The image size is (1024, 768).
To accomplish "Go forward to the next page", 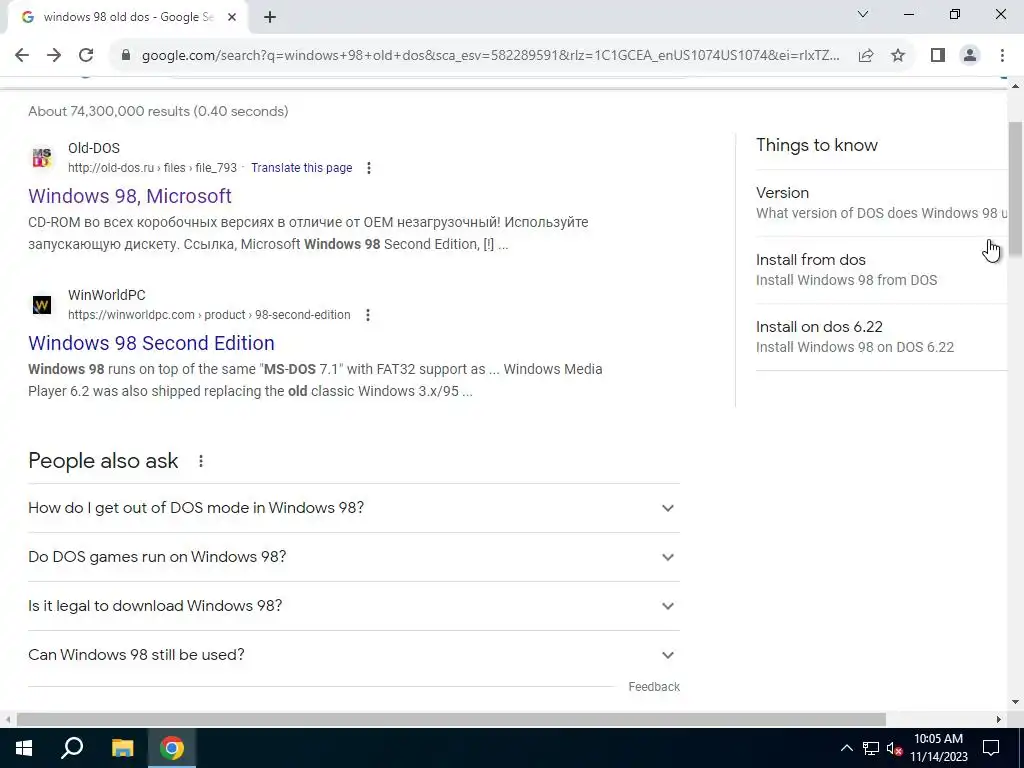I will [54, 55].
